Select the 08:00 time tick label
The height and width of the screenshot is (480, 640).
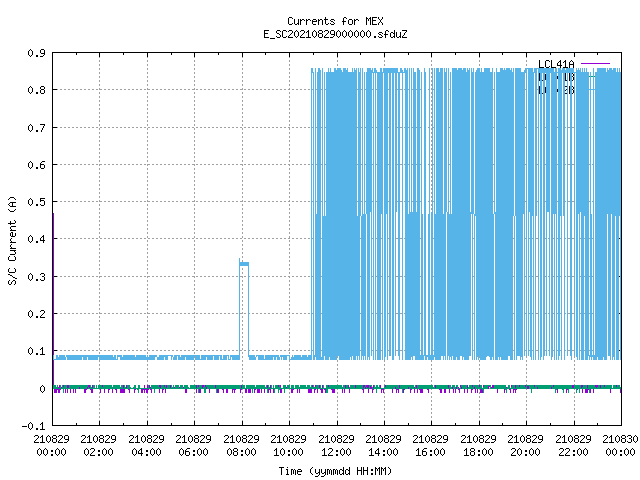click(241, 452)
